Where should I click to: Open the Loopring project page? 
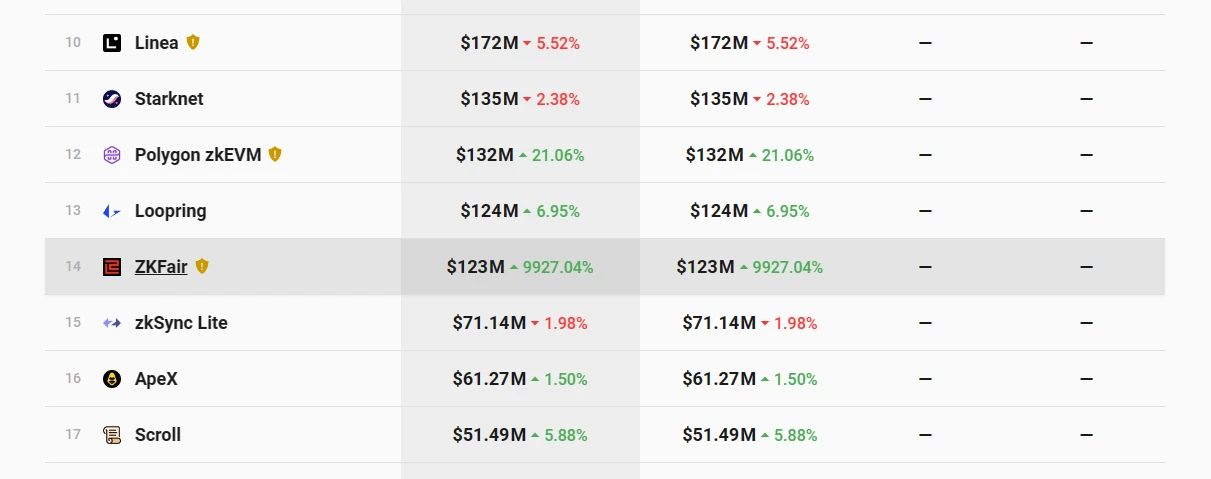tap(170, 211)
